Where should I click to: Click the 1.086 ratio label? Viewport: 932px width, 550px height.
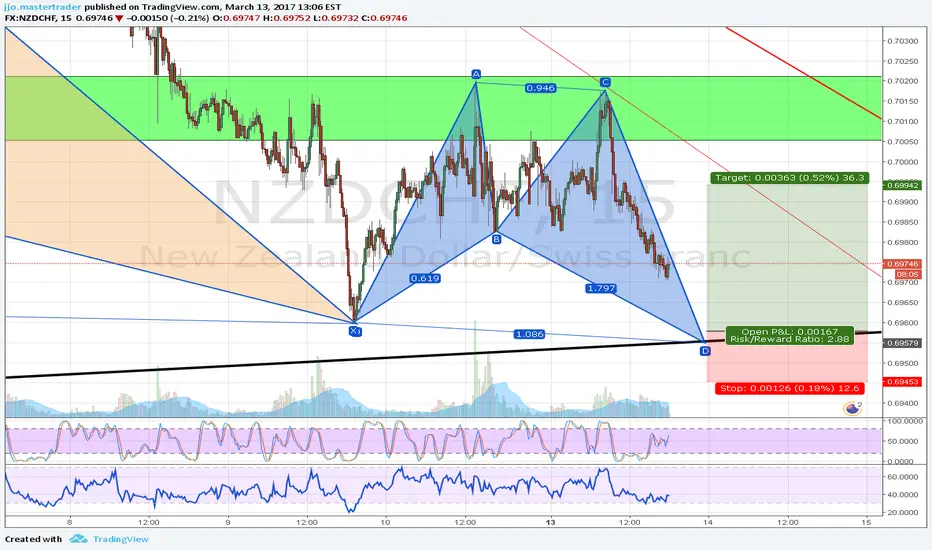pyautogui.click(x=530, y=334)
